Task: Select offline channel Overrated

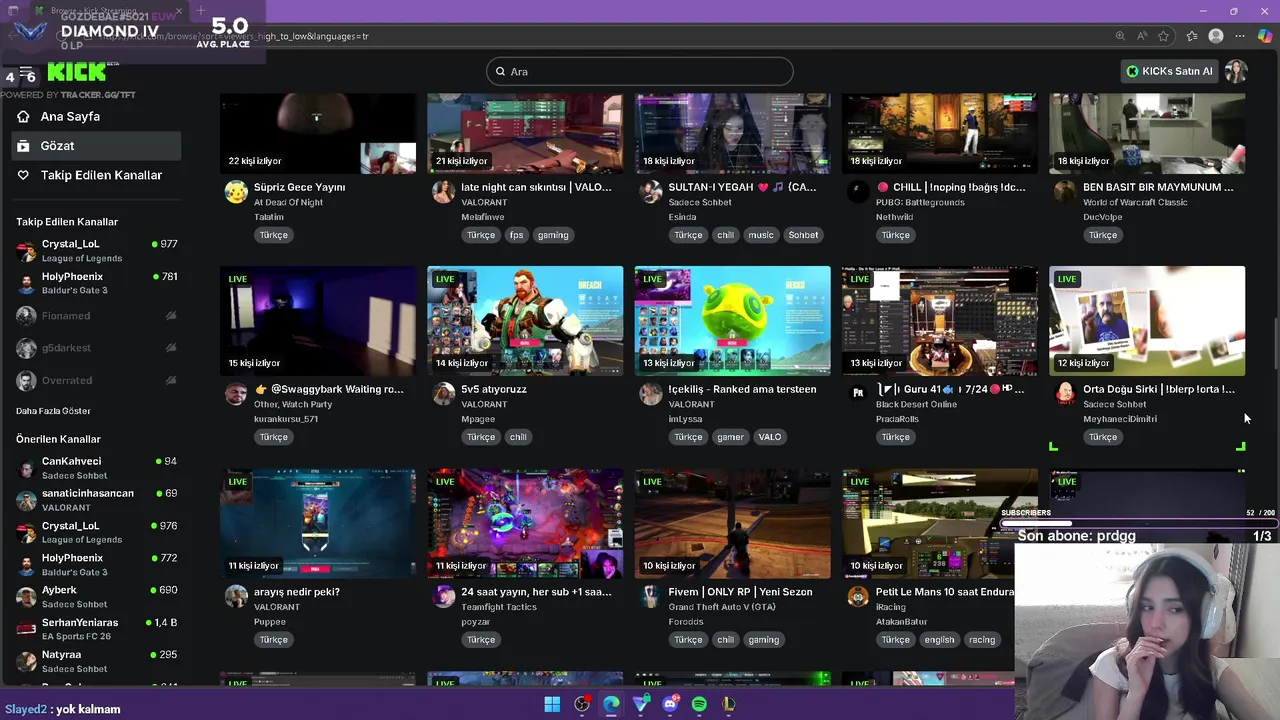Action: pyautogui.click(x=96, y=380)
